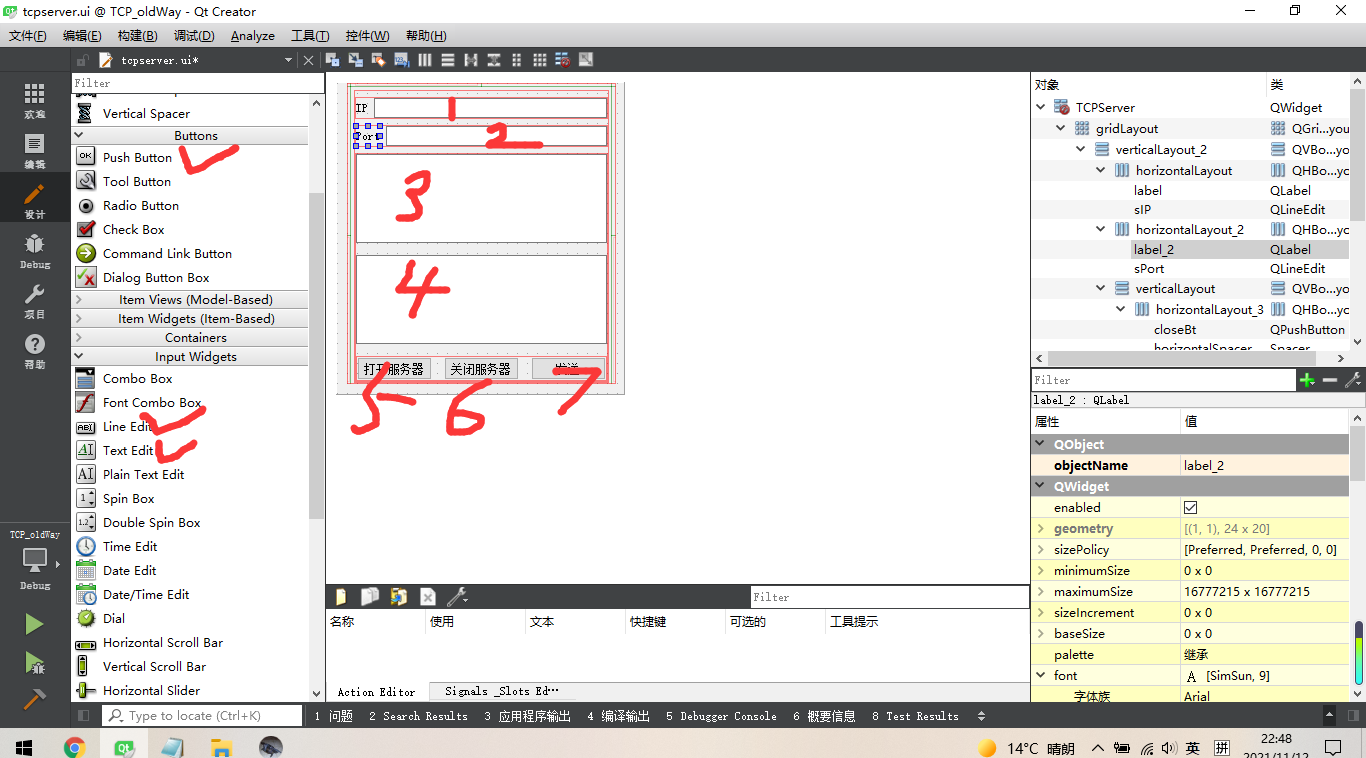Viewport: 1366px width, 758px height.
Task: Open 3 应用程序输出 output pane
Action: 527,716
